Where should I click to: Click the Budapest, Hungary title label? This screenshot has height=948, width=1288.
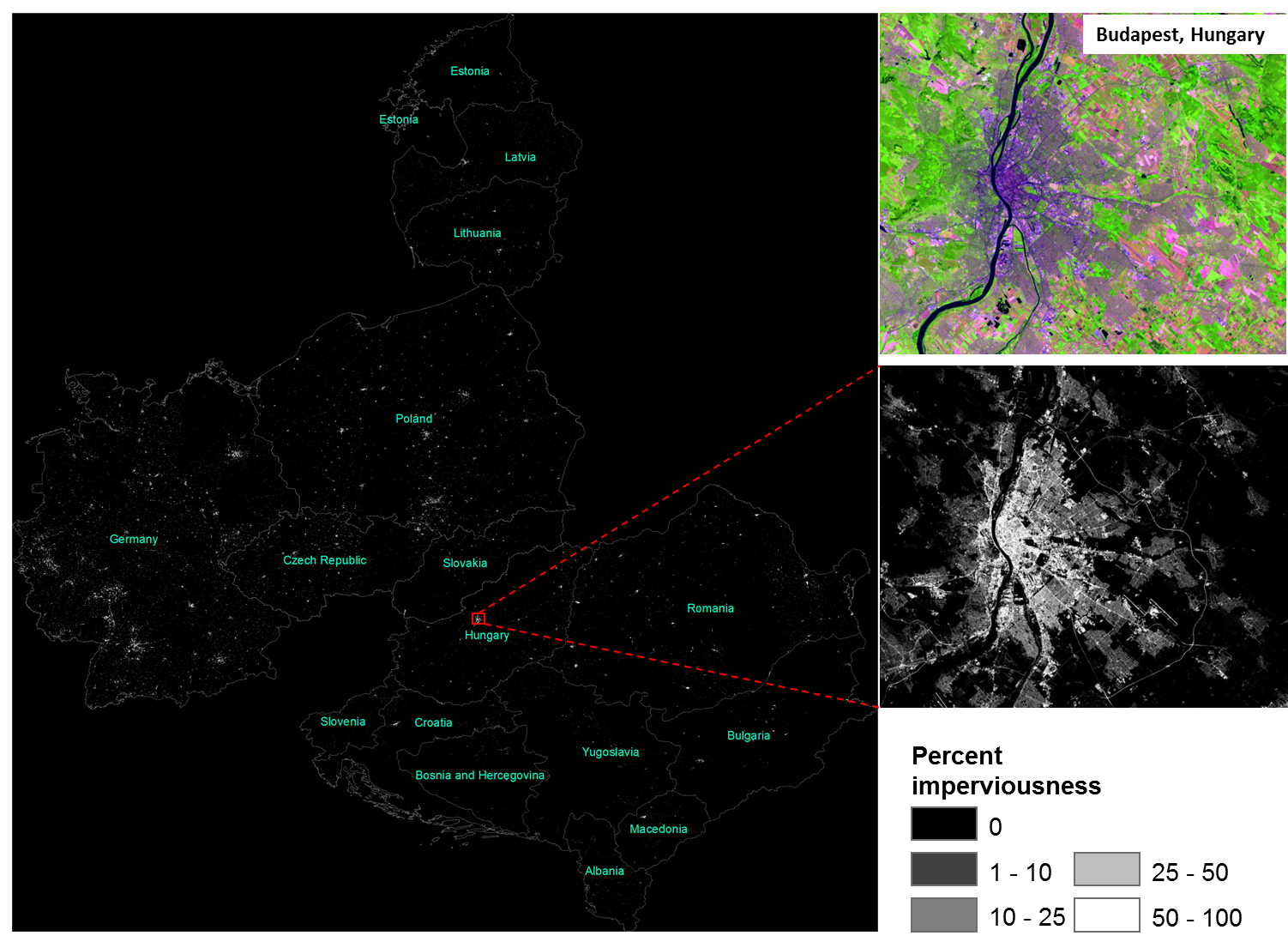click(x=1180, y=35)
